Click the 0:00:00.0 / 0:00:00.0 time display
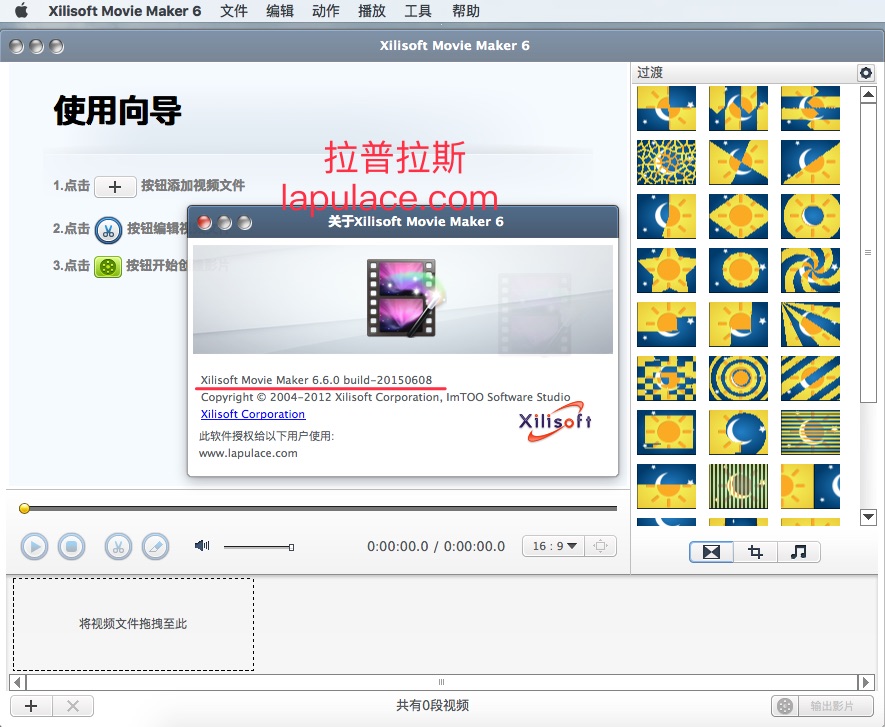 [x=436, y=546]
